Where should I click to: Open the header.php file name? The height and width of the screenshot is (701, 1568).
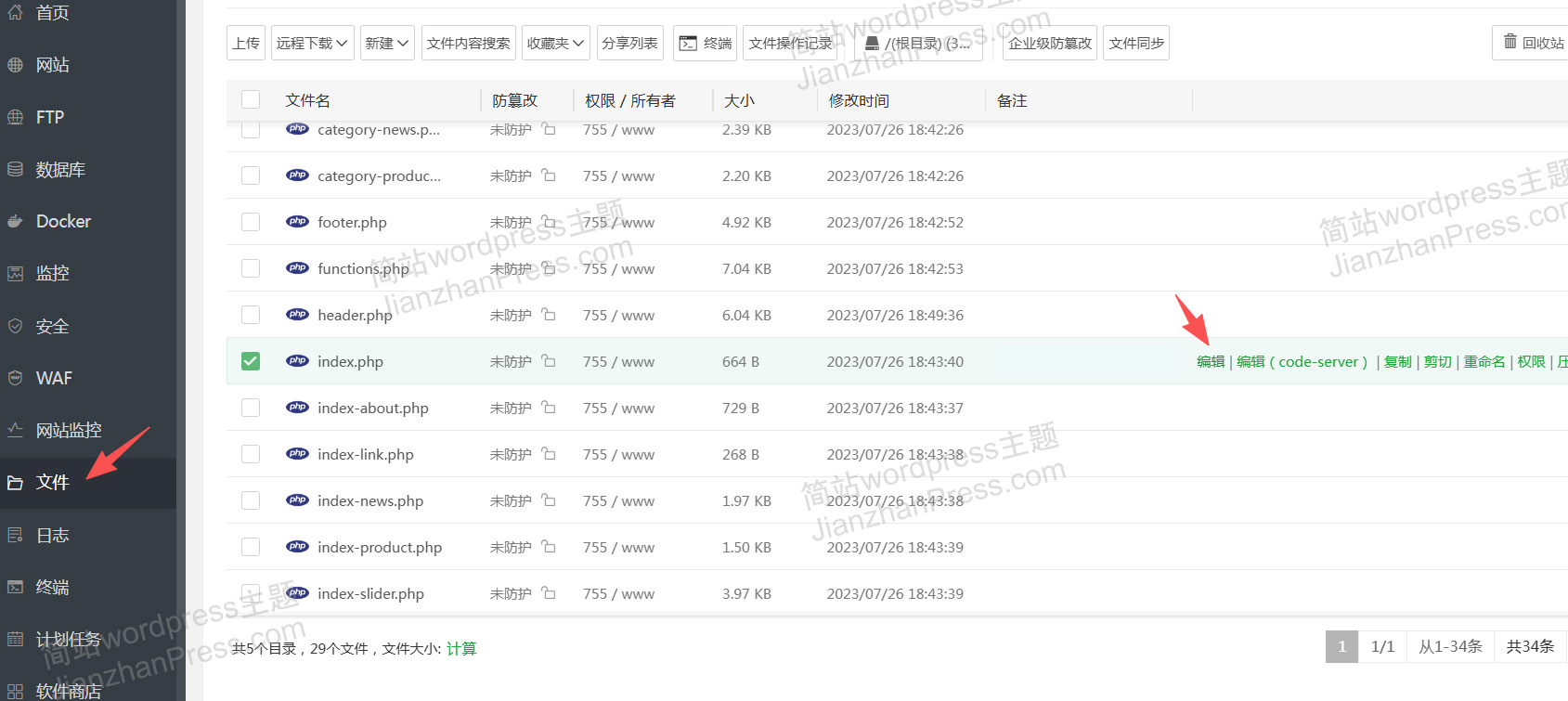[355, 316]
